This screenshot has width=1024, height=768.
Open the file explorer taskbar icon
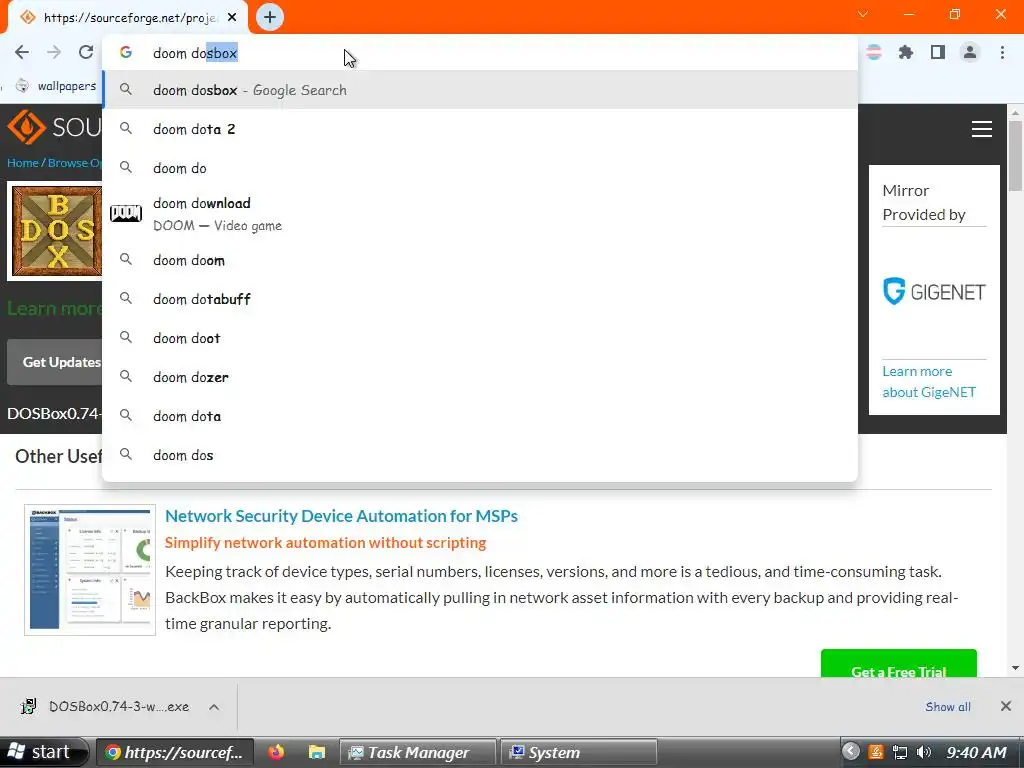point(317,752)
